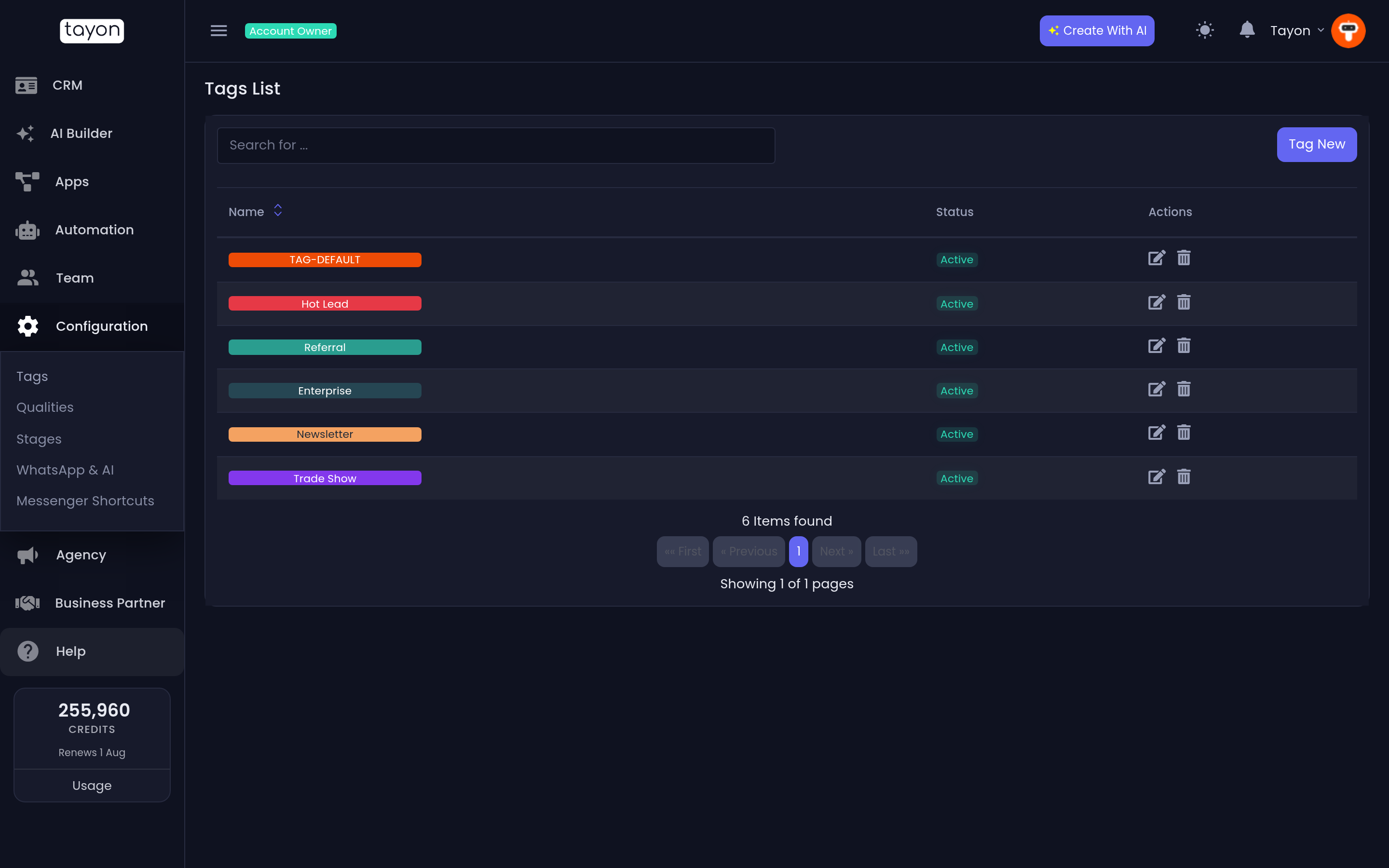Delete the Newsletter tag

[x=1184, y=433]
